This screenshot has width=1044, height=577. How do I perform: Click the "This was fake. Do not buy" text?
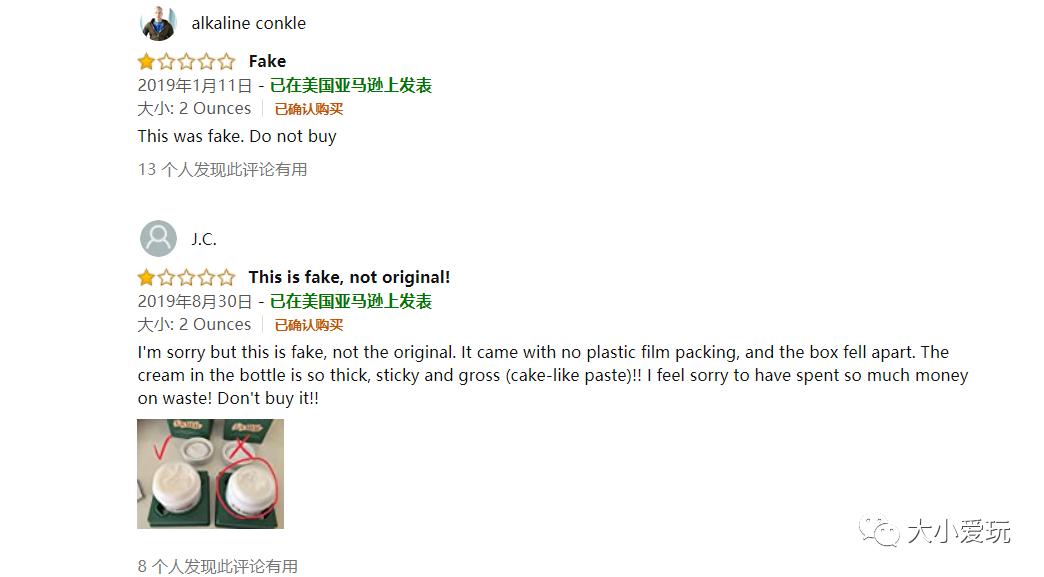tap(237, 136)
